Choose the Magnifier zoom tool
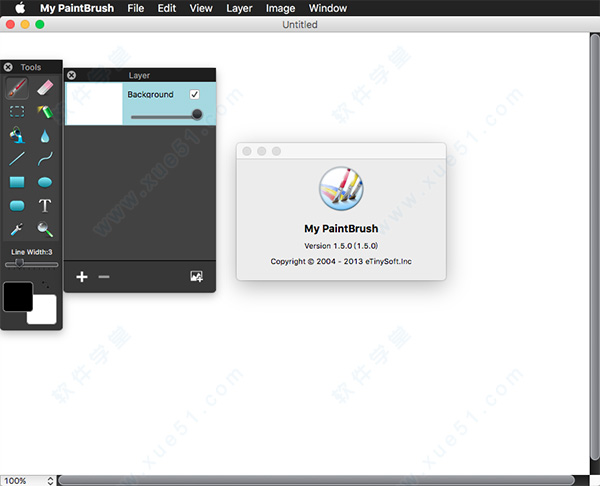This screenshot has height=486, width=600. click(x=45, y=229)
